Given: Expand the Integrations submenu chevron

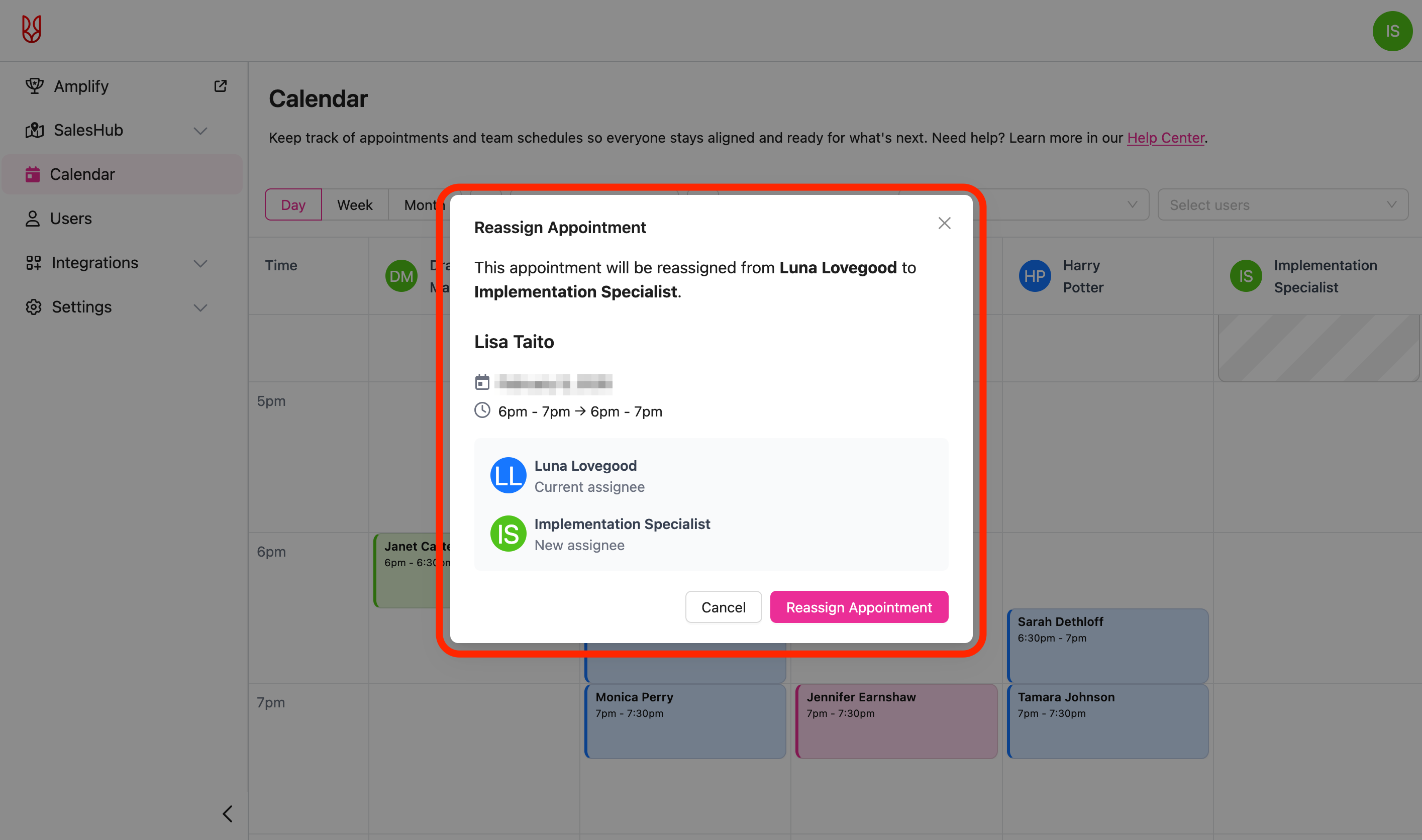Looking at the screenshot, I should point(200,263).
